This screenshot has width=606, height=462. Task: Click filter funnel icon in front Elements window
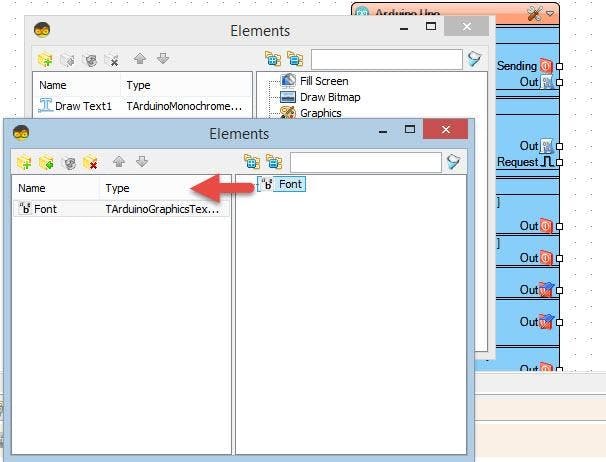tap(454, 162)
